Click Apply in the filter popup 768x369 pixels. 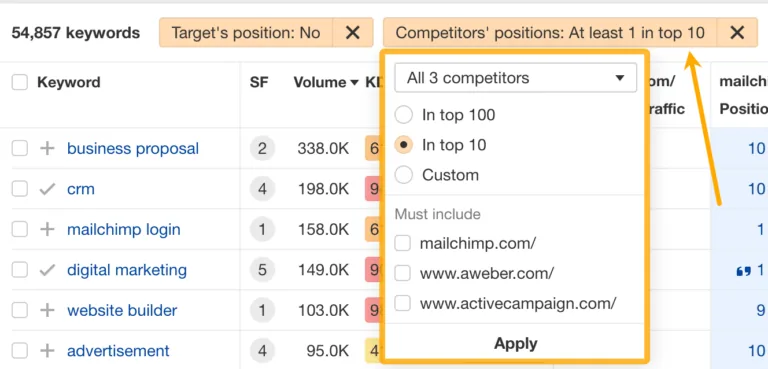(515, 343)
